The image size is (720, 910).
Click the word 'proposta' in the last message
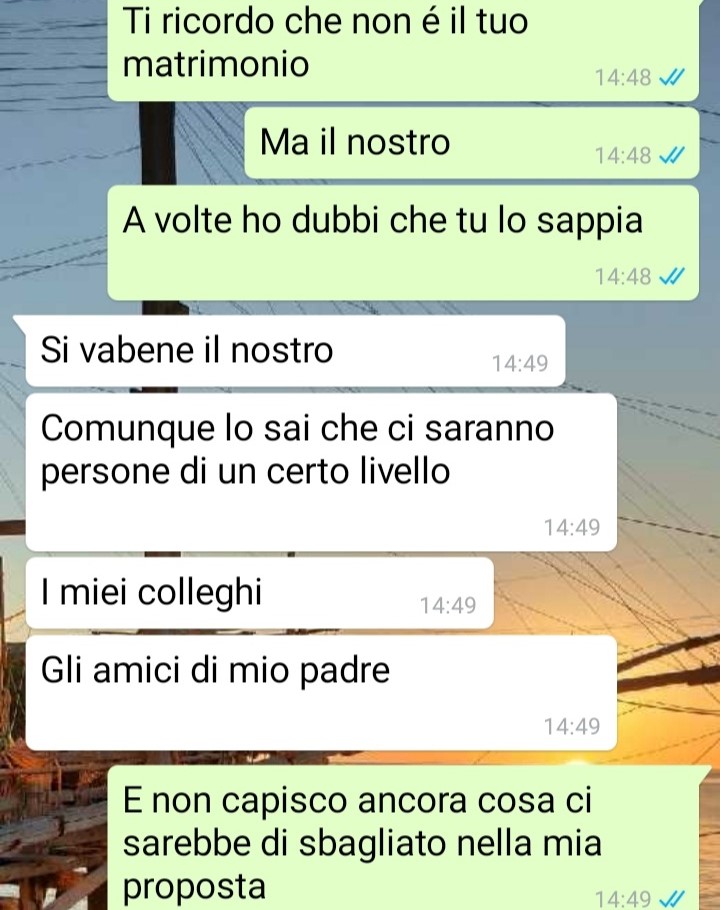click(x=194, y=887)
